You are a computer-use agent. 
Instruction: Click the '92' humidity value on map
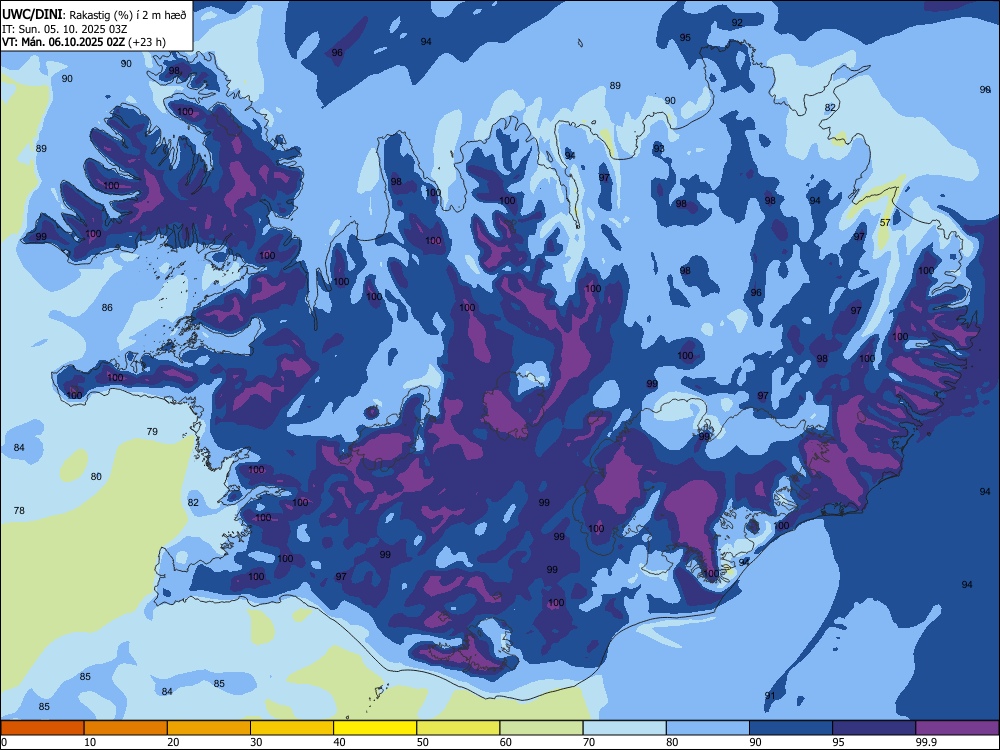737,22
